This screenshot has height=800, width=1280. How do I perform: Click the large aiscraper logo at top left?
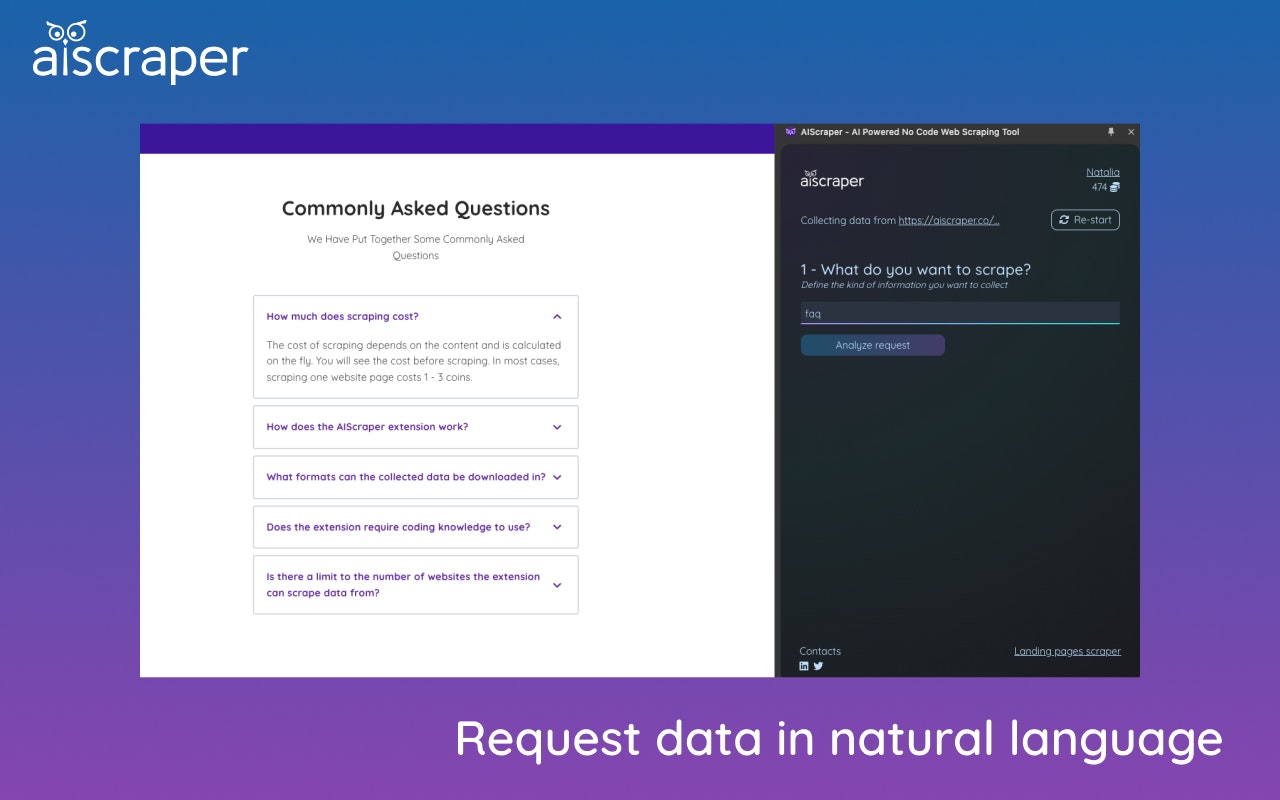pos(140,51)
